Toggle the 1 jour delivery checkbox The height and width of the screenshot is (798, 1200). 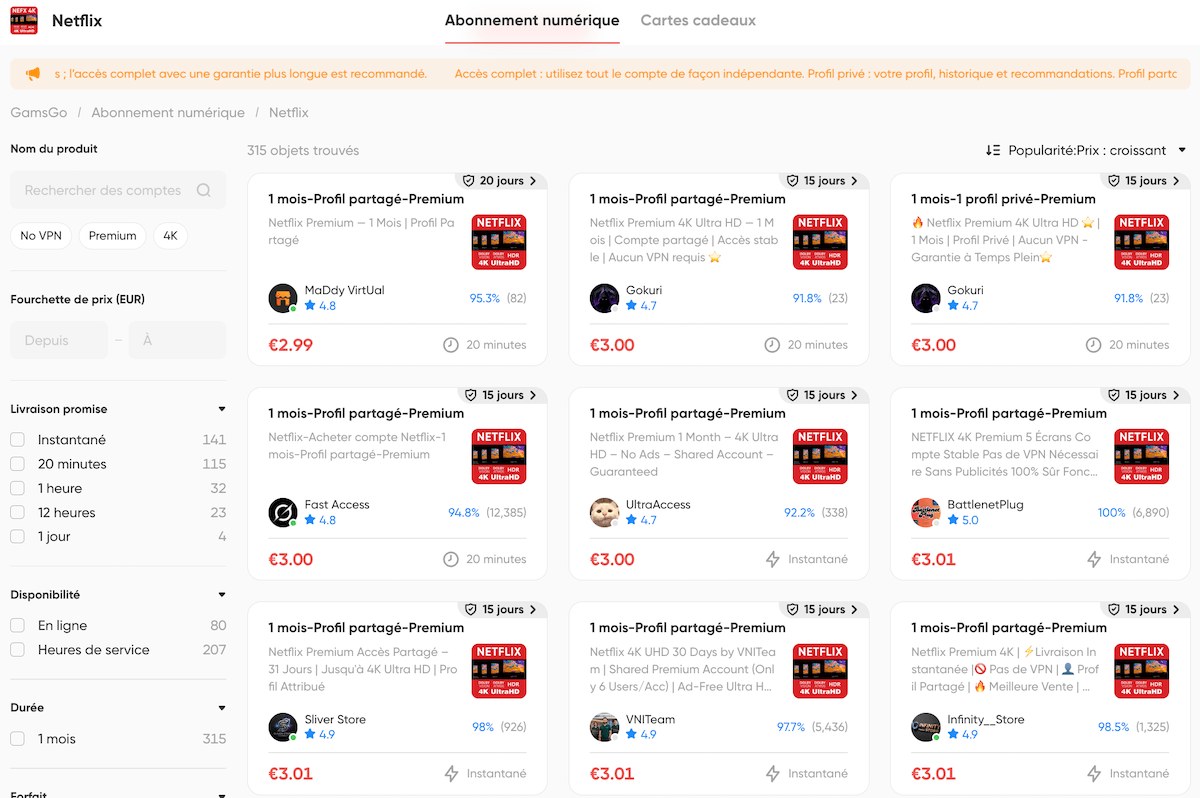17,537
